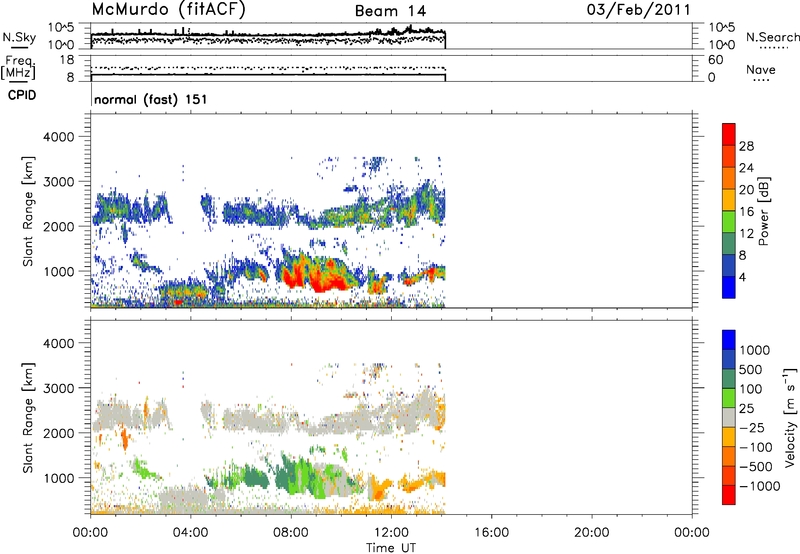The width and height of the screenshot is (800, 554).
Task: Click the red segment of Power color bar
Action: pos(729,135)
